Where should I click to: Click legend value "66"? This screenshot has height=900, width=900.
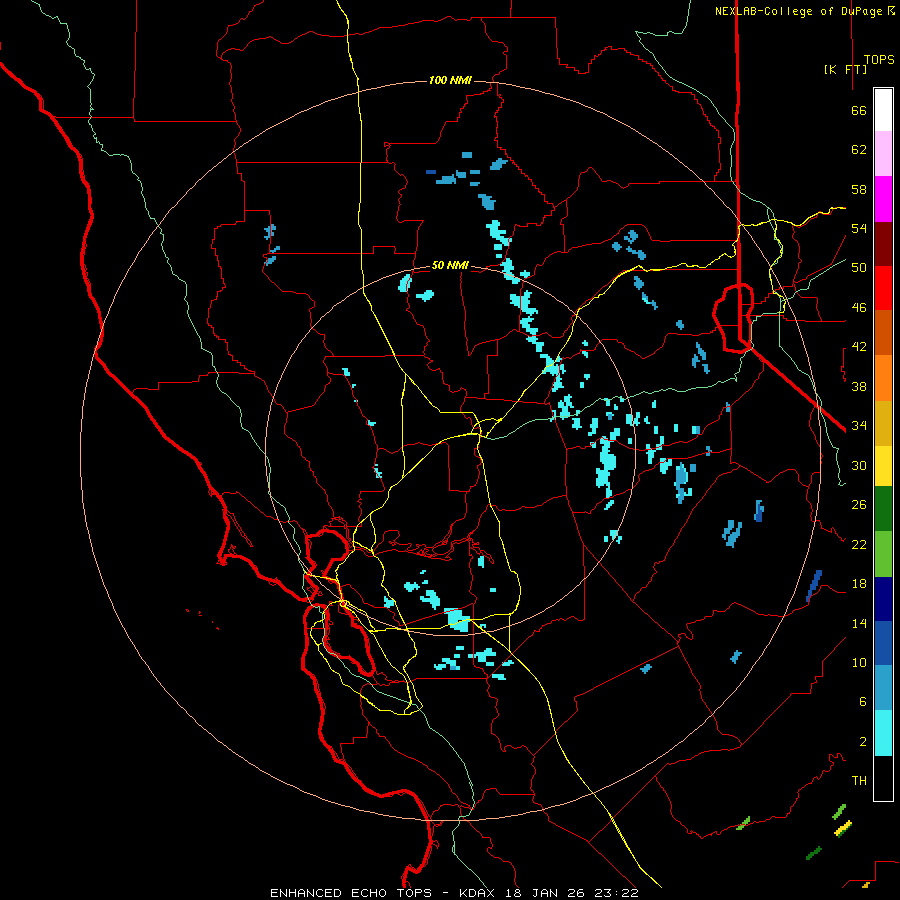pyautogui.click(x=859, y=110)
